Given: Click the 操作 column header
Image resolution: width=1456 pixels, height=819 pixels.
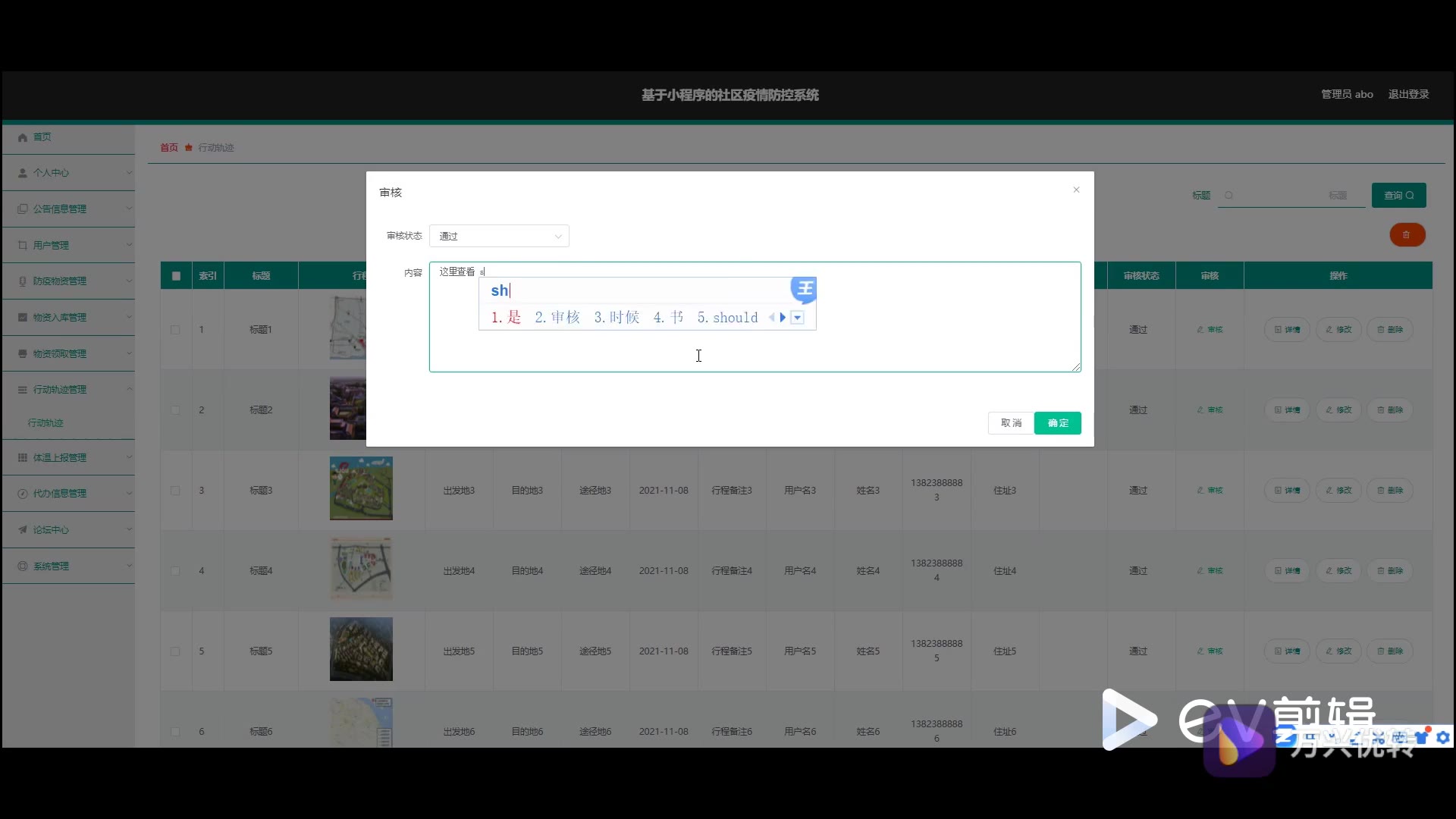Looking at the screenshot, I should point(1338,276).
